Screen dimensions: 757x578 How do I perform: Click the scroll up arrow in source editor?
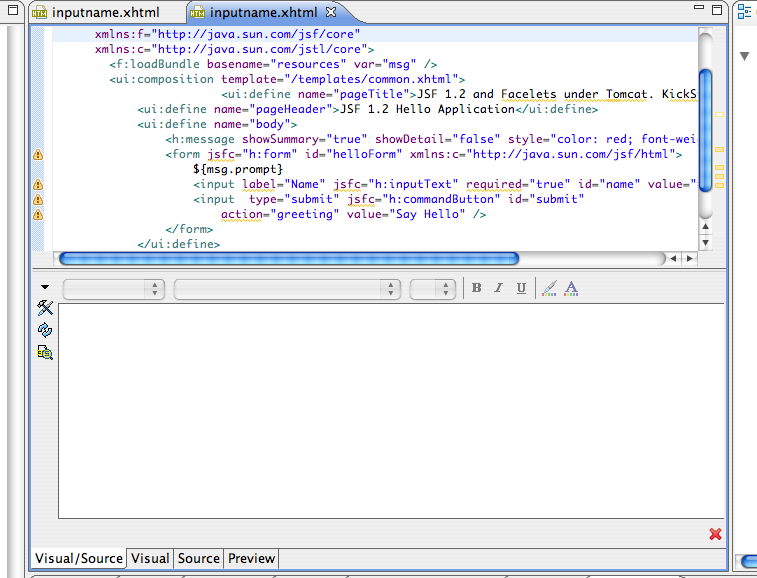click(705, 226)
